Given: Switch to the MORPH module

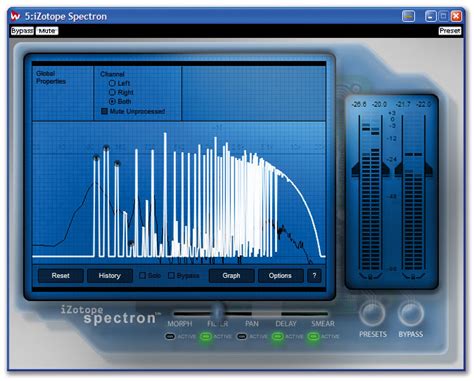Looking at the screenshot, I should click(x=180, y=324).
